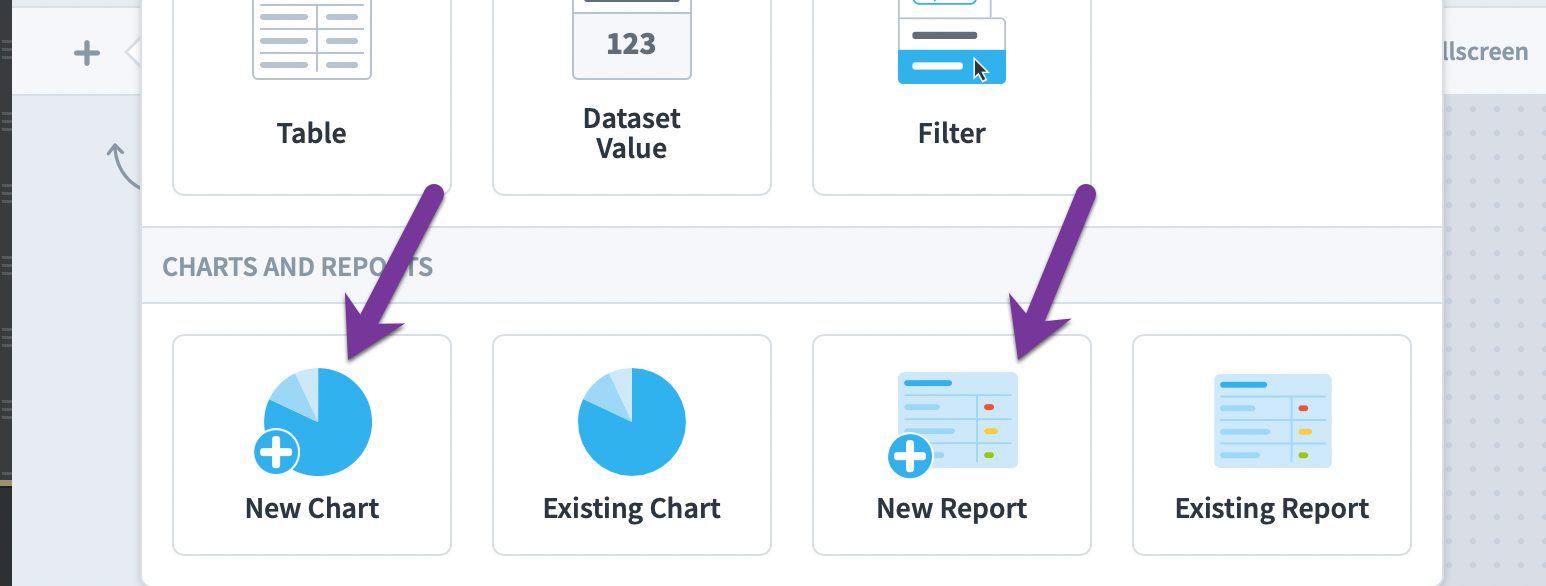Viewport: 1546px width, 586px height.
Task: Click the plus badge on New Chart
Action: pyautogui.click(x=276, y=452)
